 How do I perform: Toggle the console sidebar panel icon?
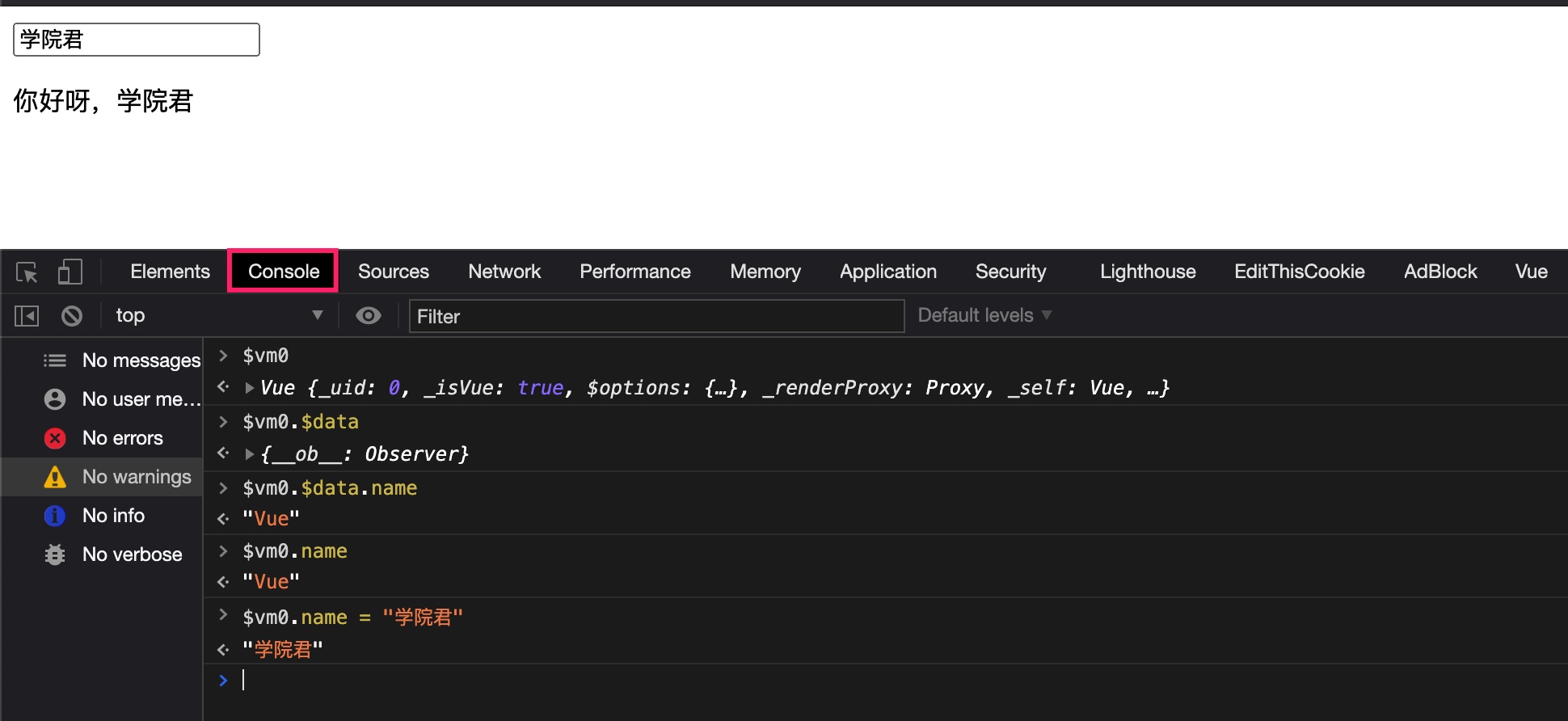click(x=27, y=316)
